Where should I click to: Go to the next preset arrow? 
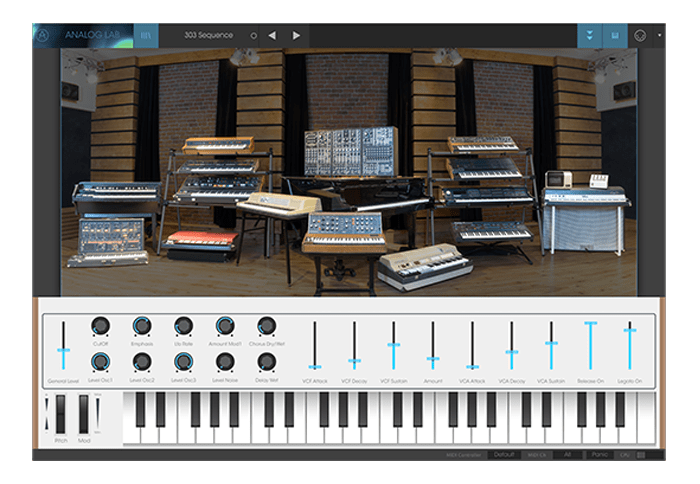point(296,35)
